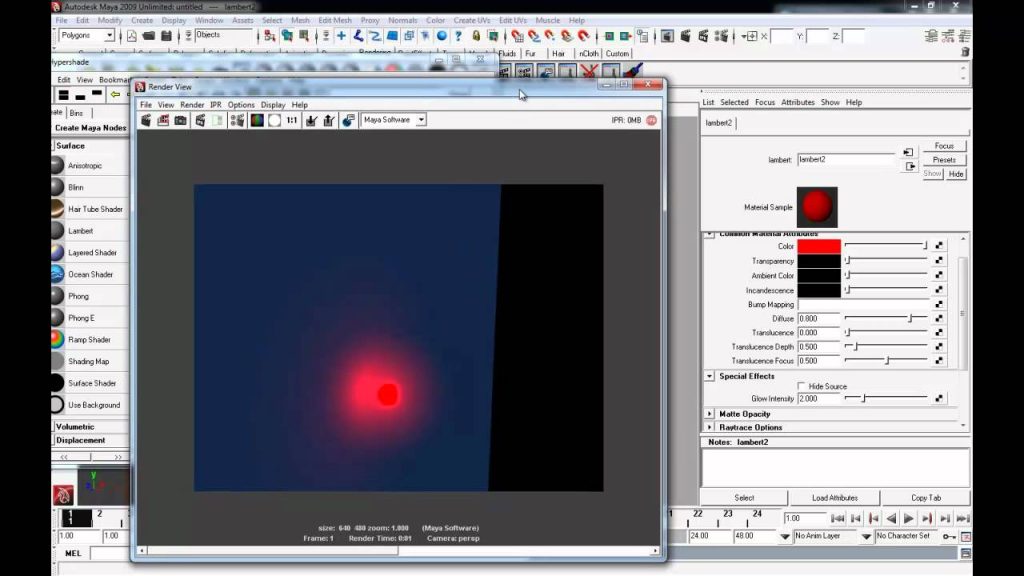Open the Maya Software renderer dropdown
The height and width of the screenshot is (576, 1024).
[x=421, y=120]
